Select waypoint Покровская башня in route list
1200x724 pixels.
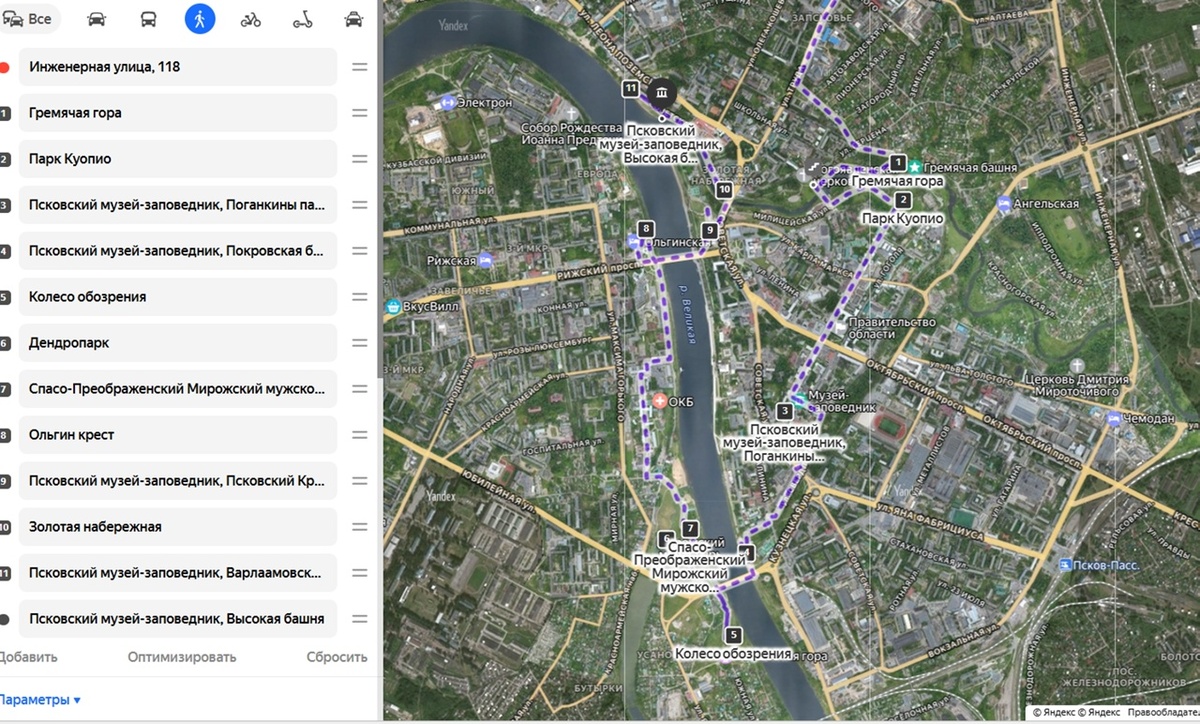178,251
